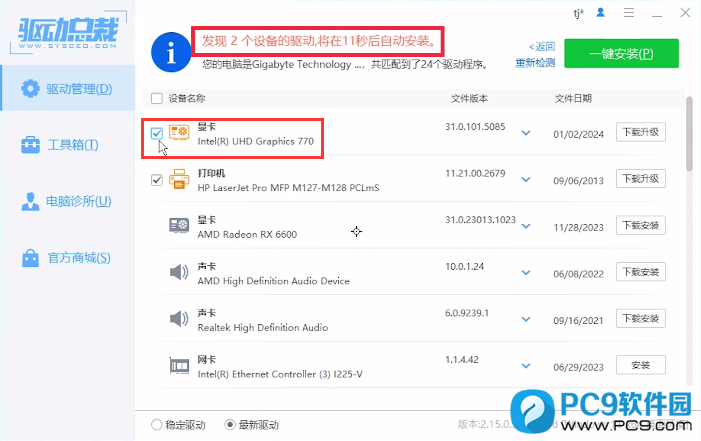
Task: Click 下载安装 for AMD Radeon RX 6600
Action: 641,225
